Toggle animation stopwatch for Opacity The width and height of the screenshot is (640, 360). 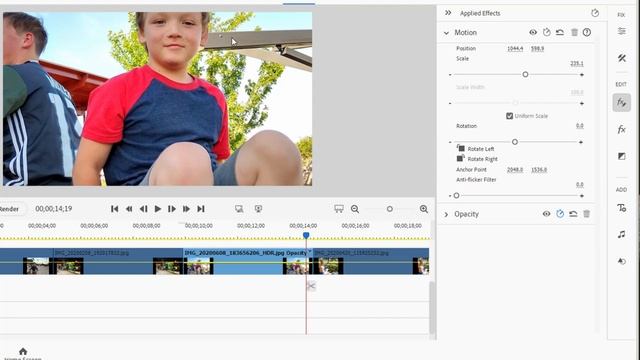[x=560, y=214]
